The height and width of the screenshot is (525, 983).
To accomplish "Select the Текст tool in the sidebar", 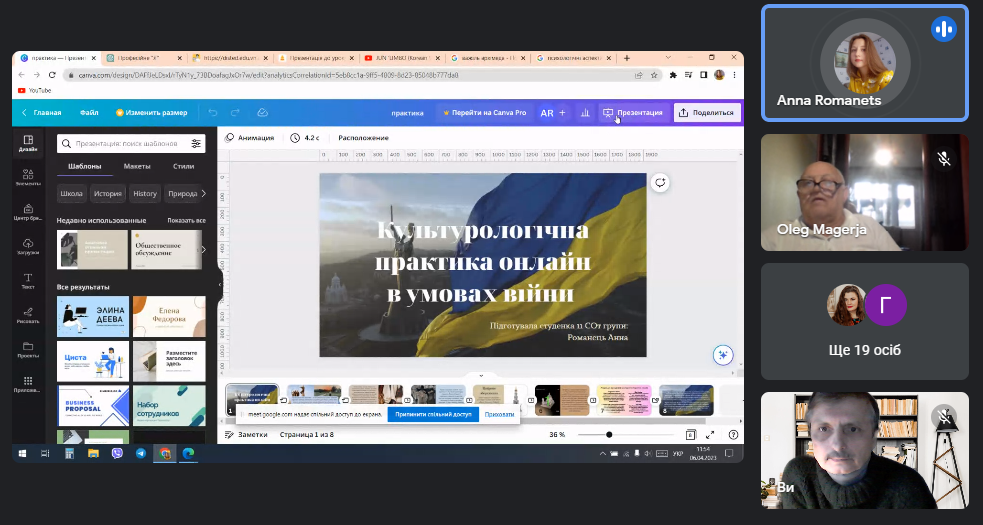I will (28, 280).
